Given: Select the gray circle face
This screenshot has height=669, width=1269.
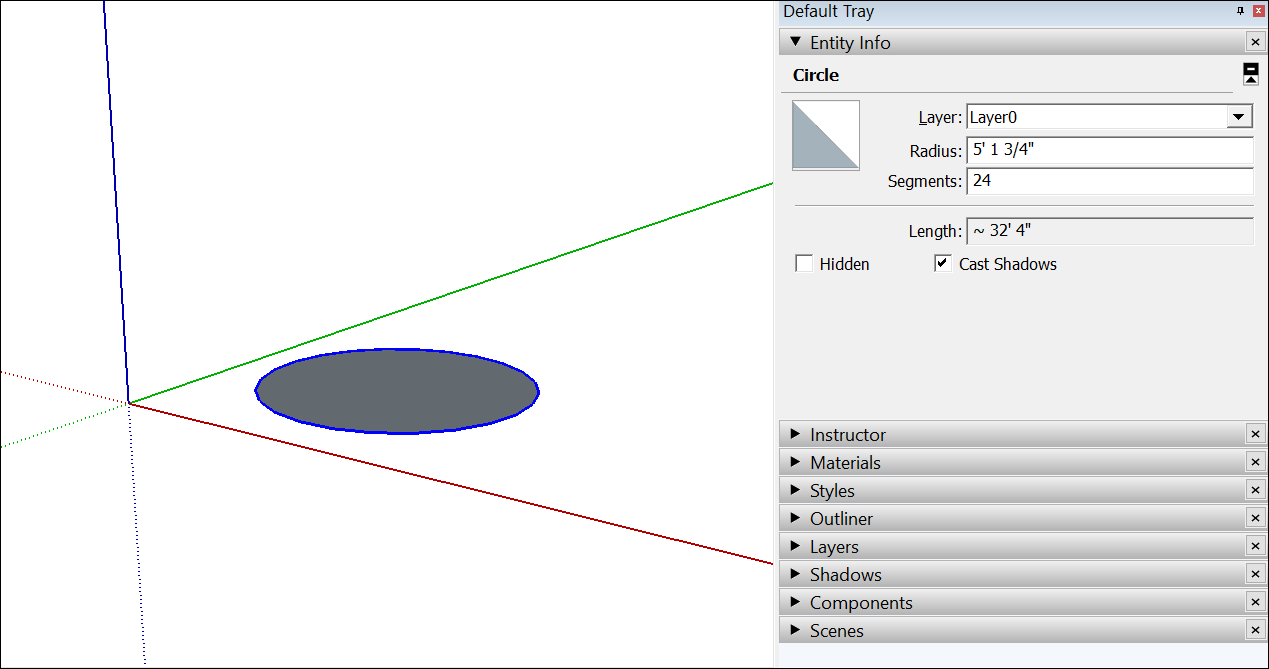Looking at the screenshot, I should pos(398,391).
